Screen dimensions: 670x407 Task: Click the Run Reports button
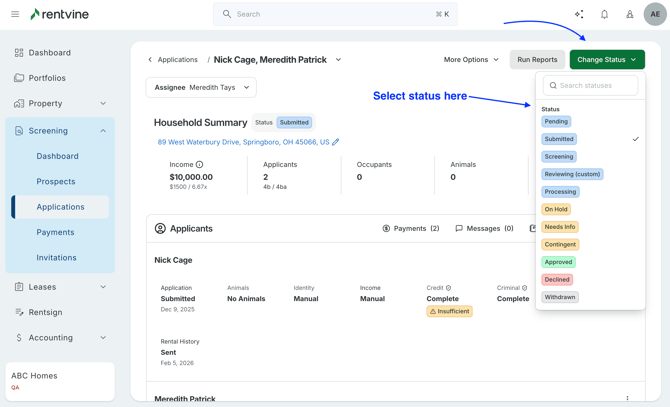click(x=537, y=60)
